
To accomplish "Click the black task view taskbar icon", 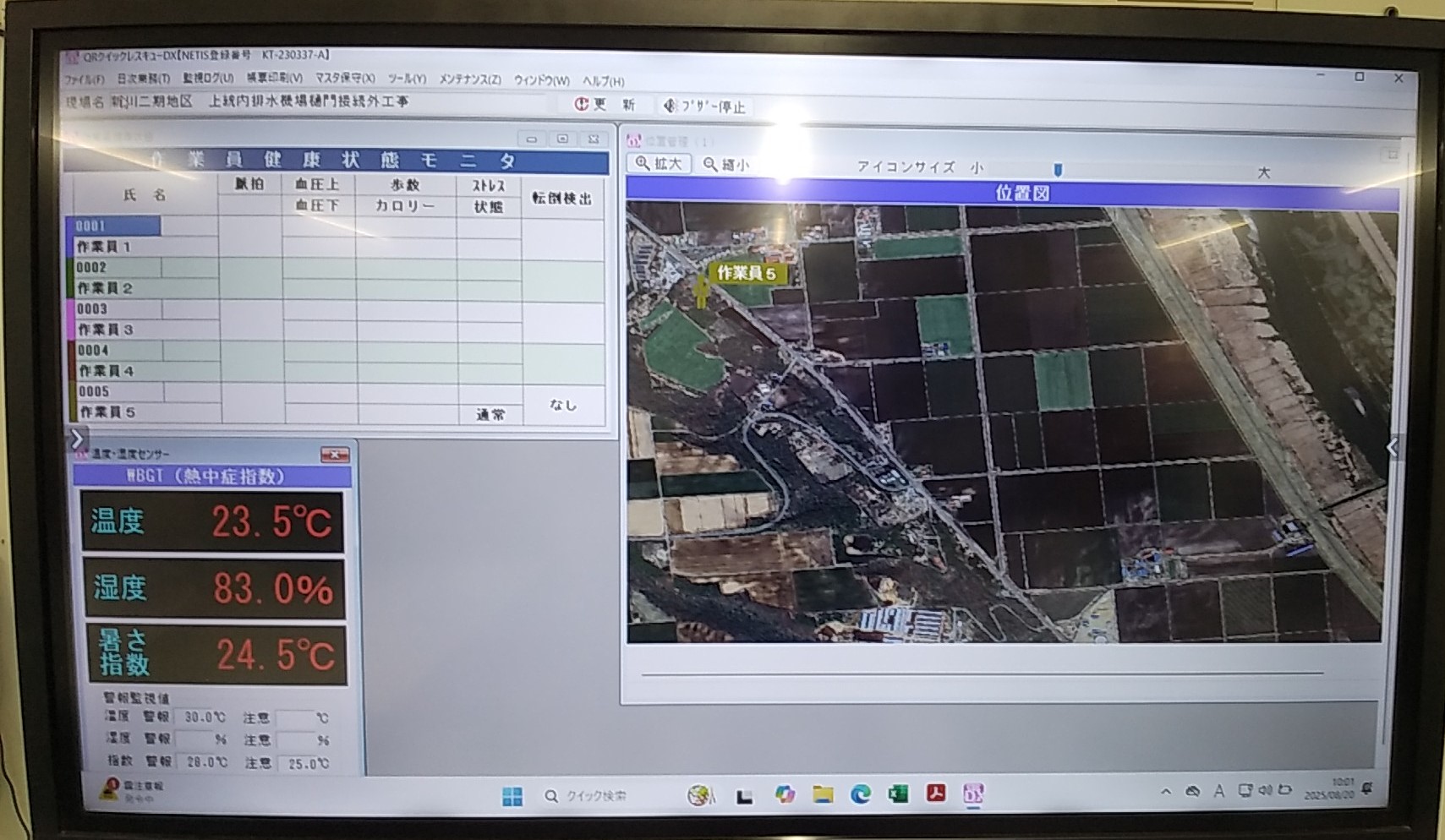I will tap(744, 796).
